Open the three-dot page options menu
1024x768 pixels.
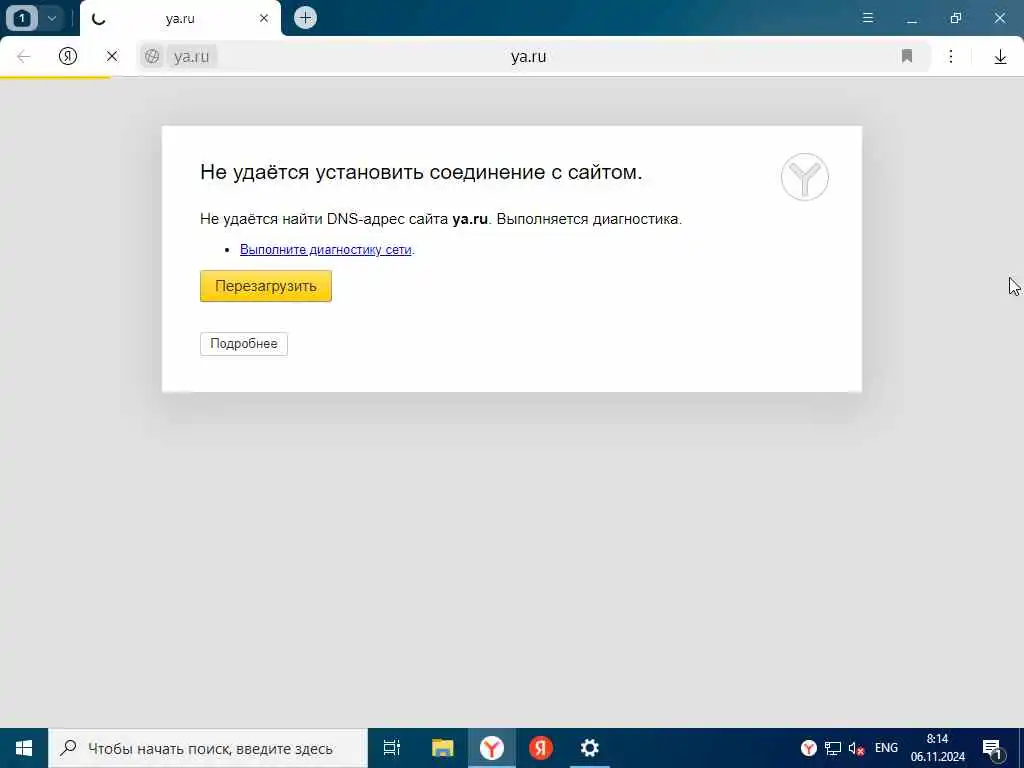click(x=951, y=56)
